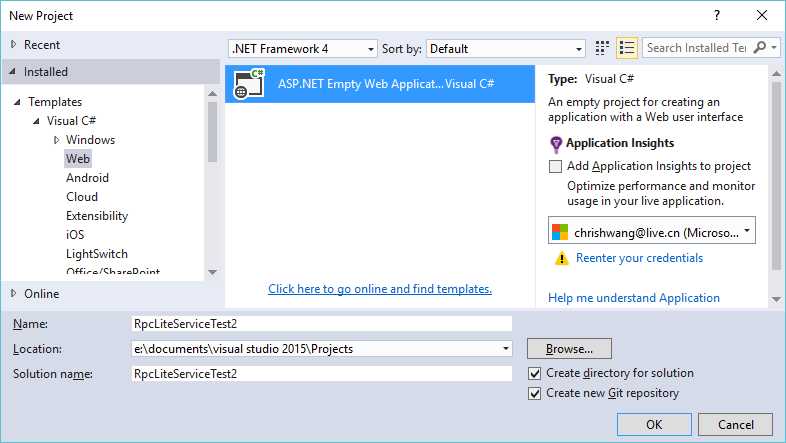
Task: Collapse the Installed section
Action: [x=13, y=72]
